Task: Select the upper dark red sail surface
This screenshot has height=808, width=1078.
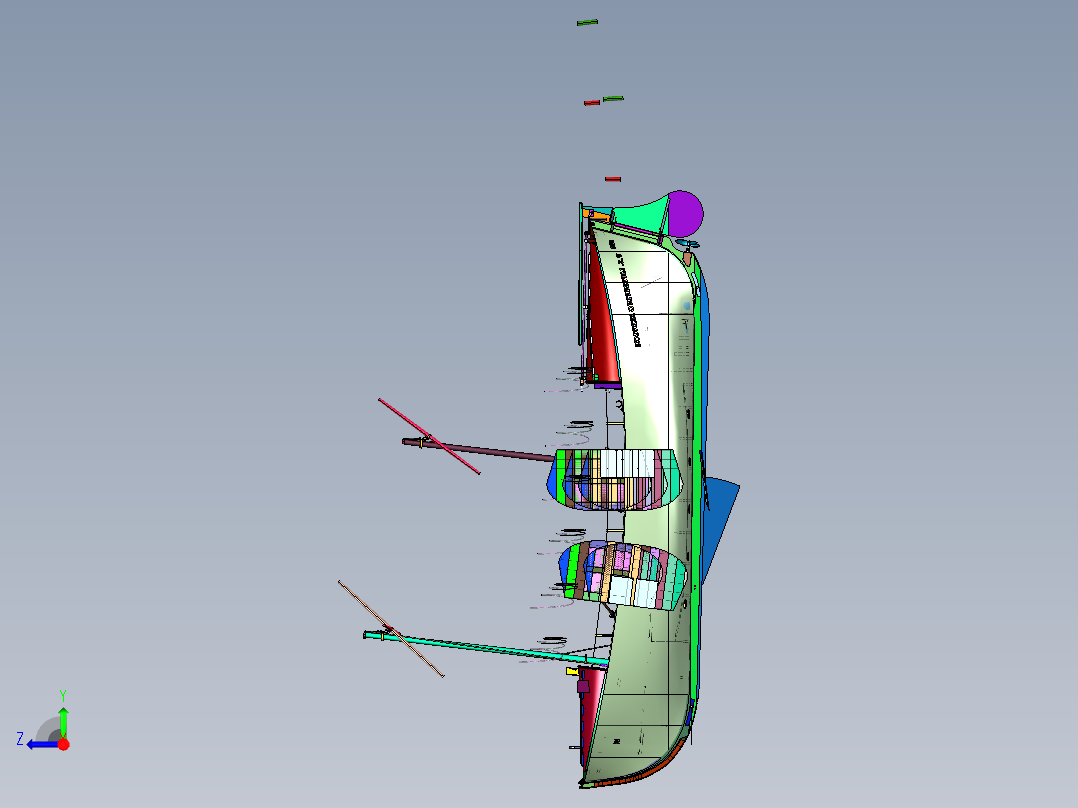Action: [x=603, y=323]
